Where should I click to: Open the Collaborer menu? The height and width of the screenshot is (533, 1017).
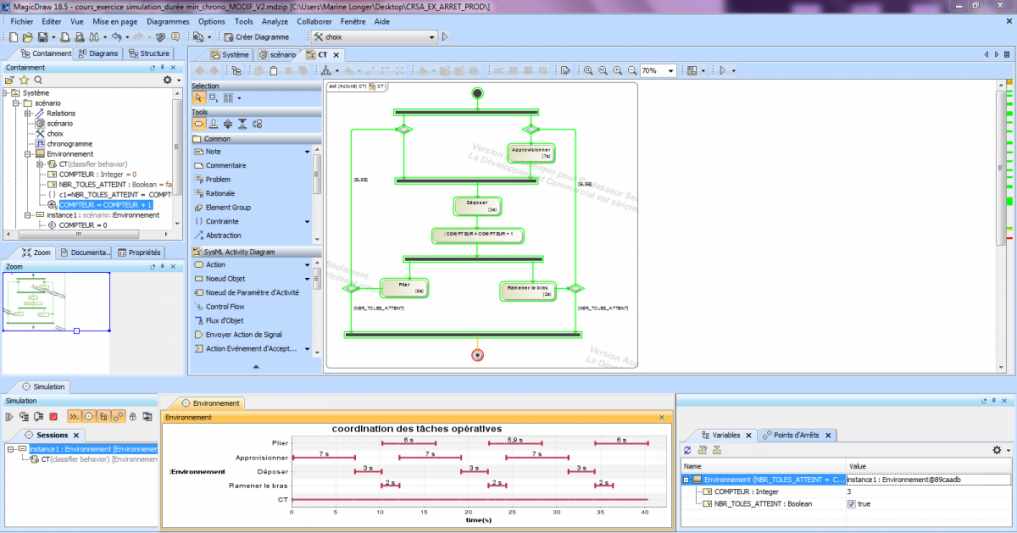click(x=315, y=21)
